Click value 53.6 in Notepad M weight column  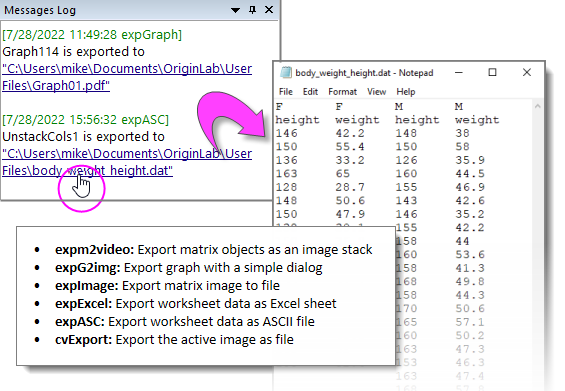click(x=470, y=254)
